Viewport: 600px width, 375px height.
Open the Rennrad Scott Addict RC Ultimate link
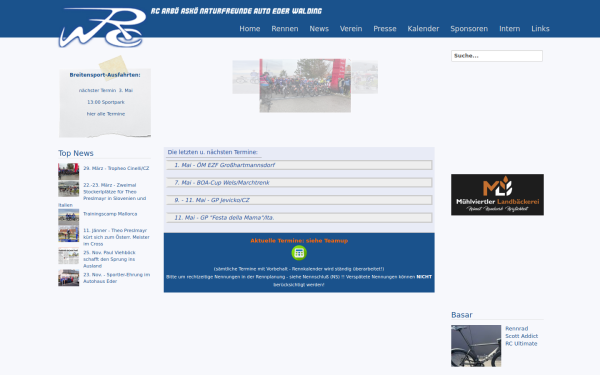click(522, 336)
